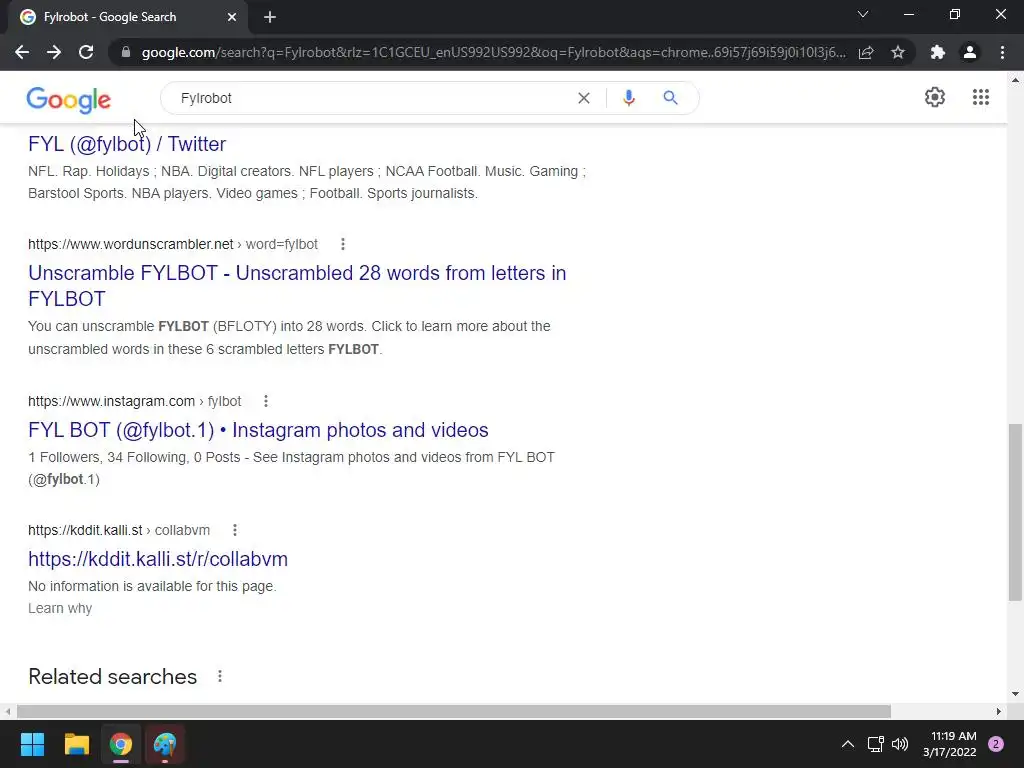Click the scroll-right arrow on horizontal scrollbar
This screenshot has height=768, width=1024.
click(x=999, y=711)
